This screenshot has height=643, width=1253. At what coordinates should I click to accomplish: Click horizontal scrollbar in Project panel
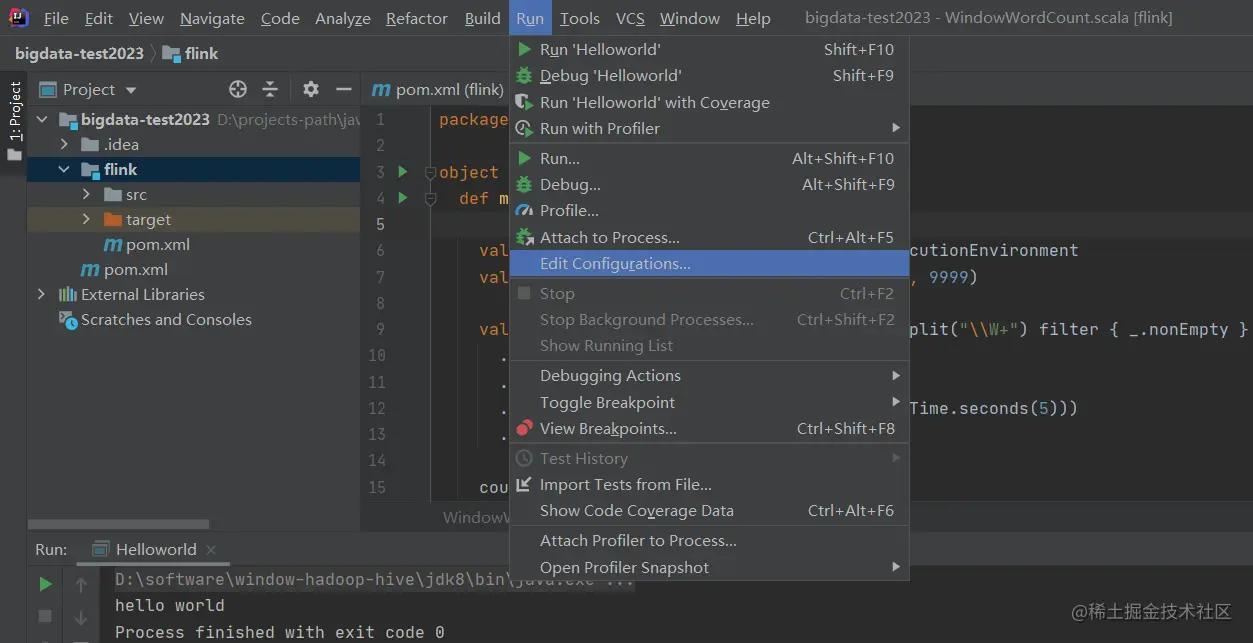click(118, 524)
